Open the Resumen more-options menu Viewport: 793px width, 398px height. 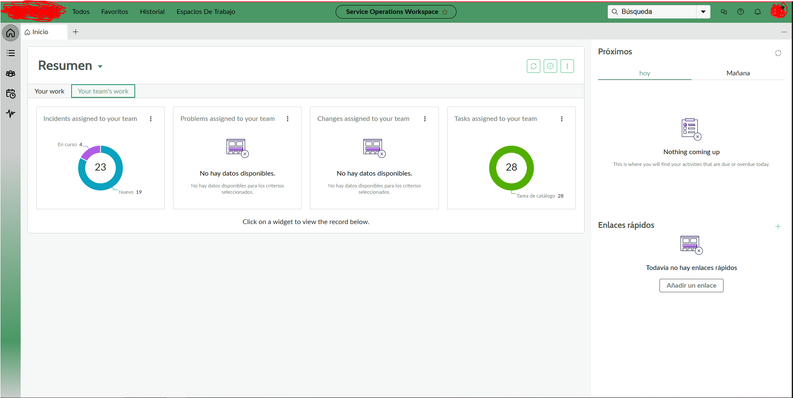[x=567, y=66]
